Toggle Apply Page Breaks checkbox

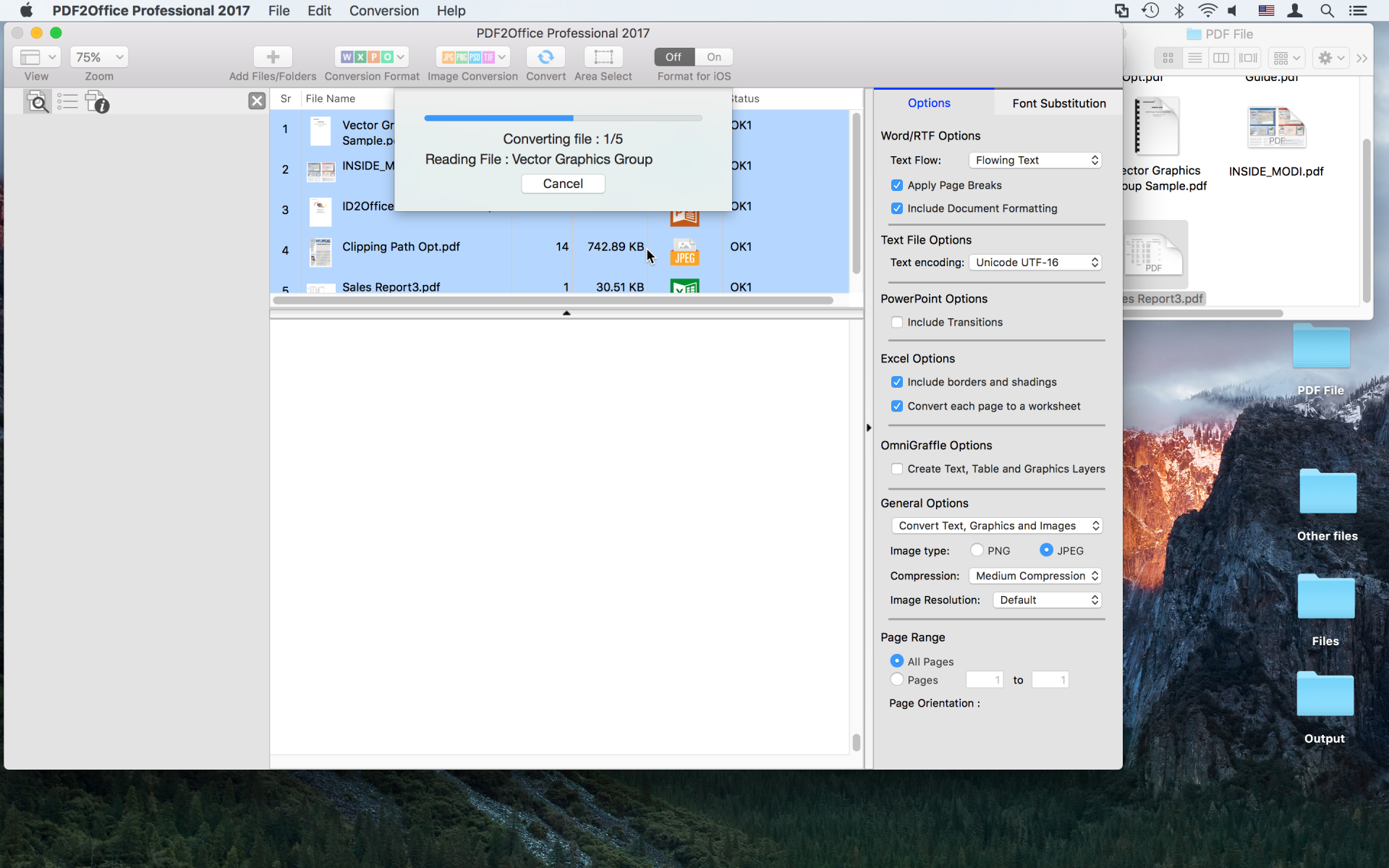(896, 184)
